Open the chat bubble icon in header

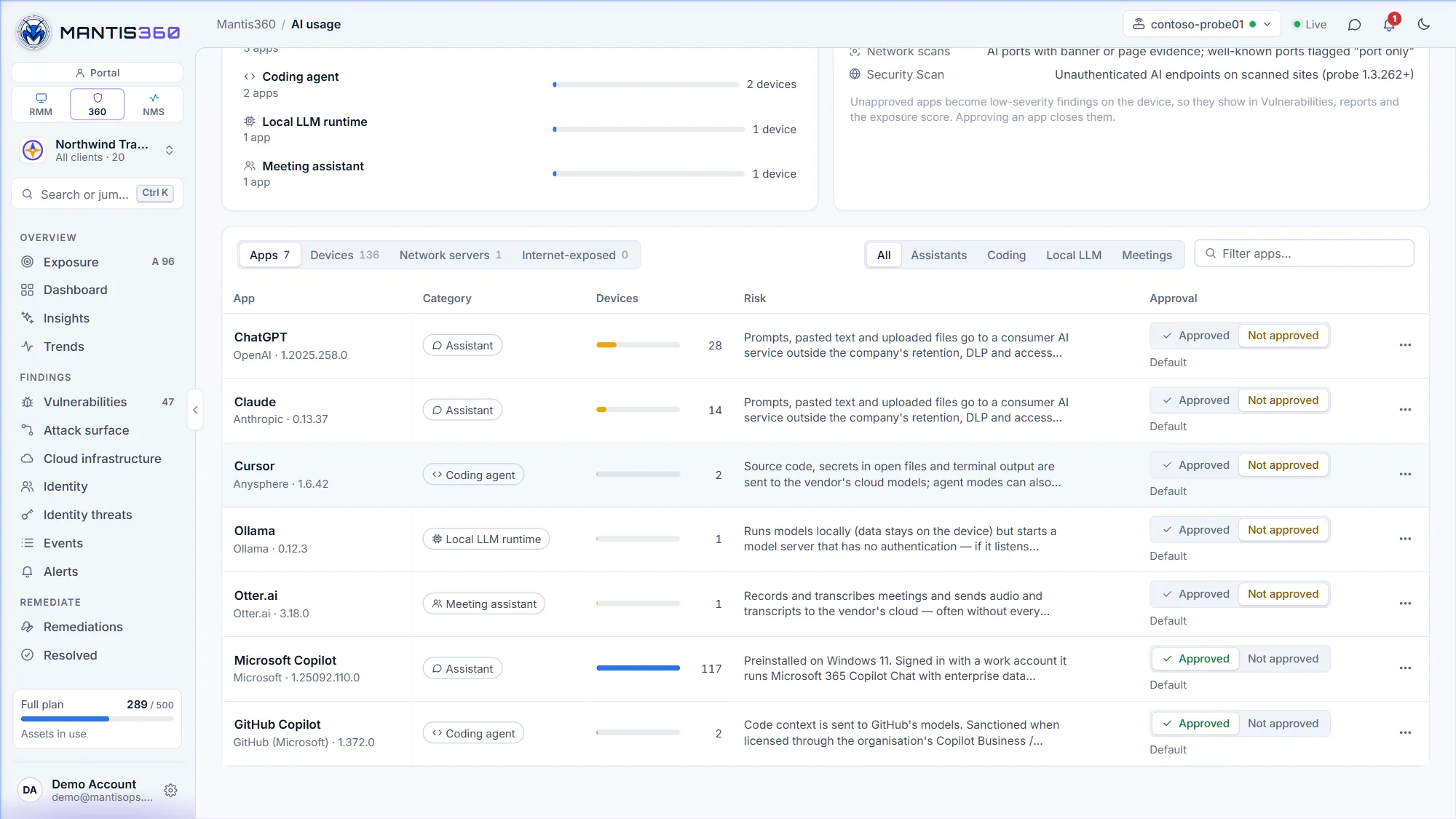point(1354,25)
